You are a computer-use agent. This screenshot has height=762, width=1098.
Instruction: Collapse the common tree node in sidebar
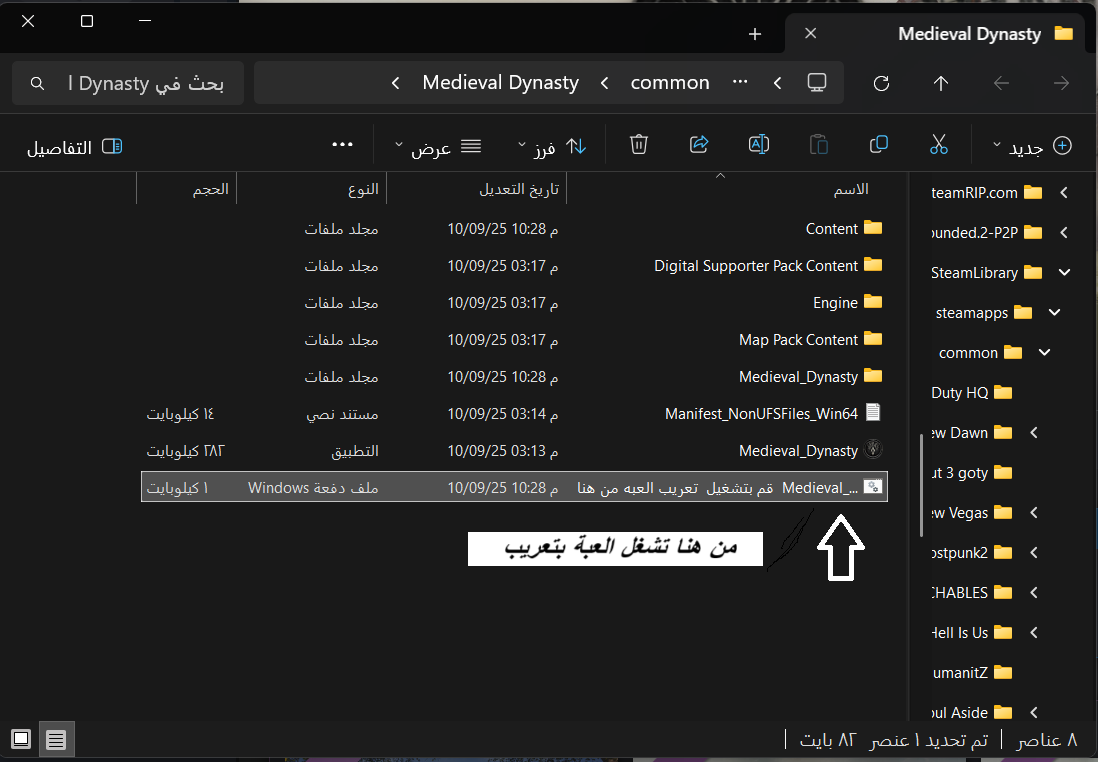(1045, 352)
